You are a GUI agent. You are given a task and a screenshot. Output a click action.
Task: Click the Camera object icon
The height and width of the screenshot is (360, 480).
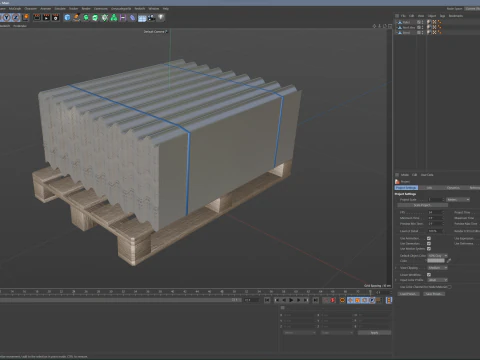tap(152, 17)
